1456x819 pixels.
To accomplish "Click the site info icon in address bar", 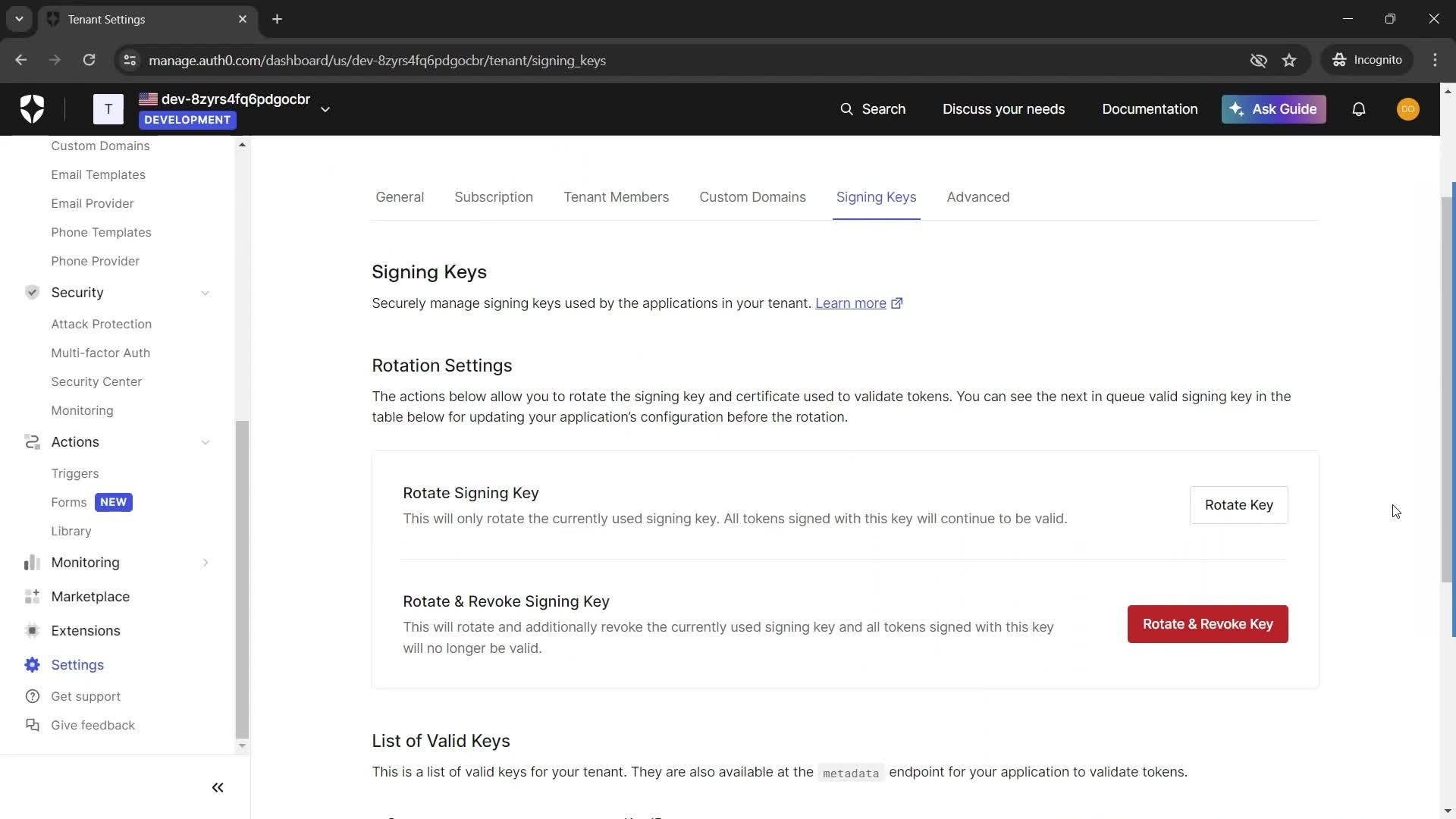I will click(130, 60).
